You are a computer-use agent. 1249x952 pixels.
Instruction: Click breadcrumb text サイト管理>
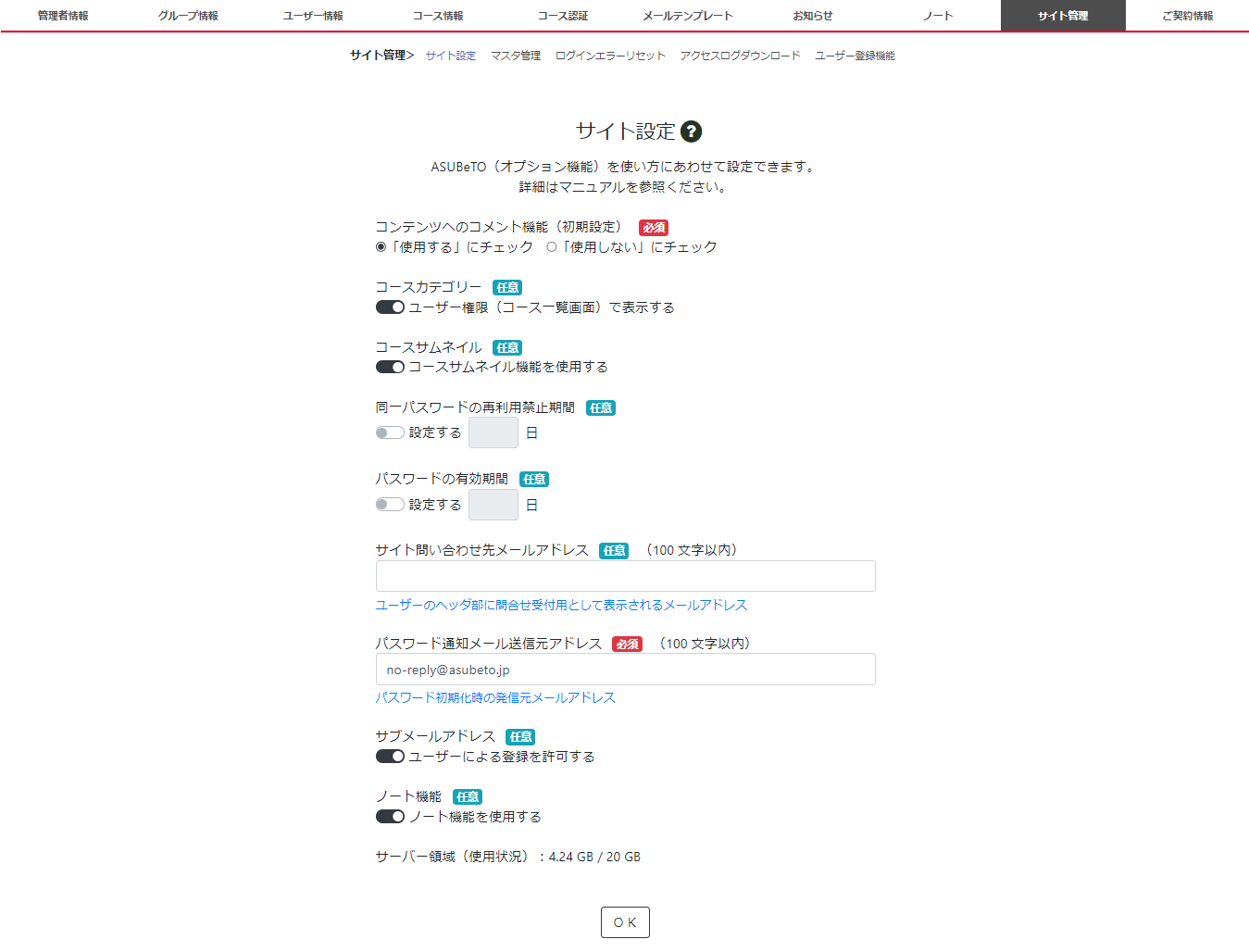381,56
